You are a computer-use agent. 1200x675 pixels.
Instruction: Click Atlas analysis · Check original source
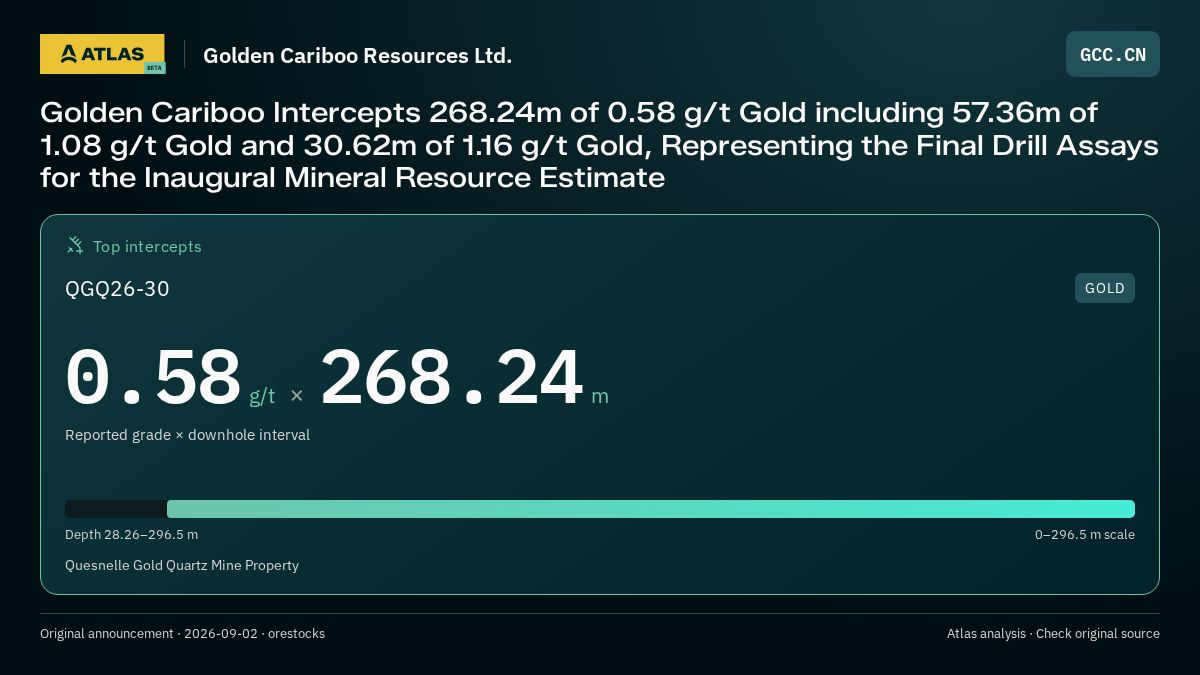click(x=1053, y=634)
